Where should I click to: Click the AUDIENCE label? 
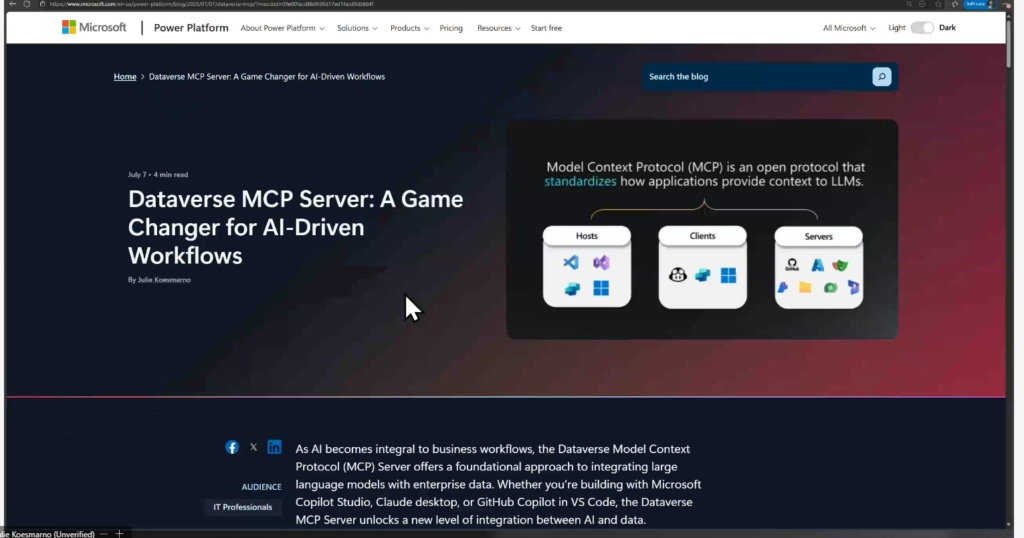click(261, 487)
